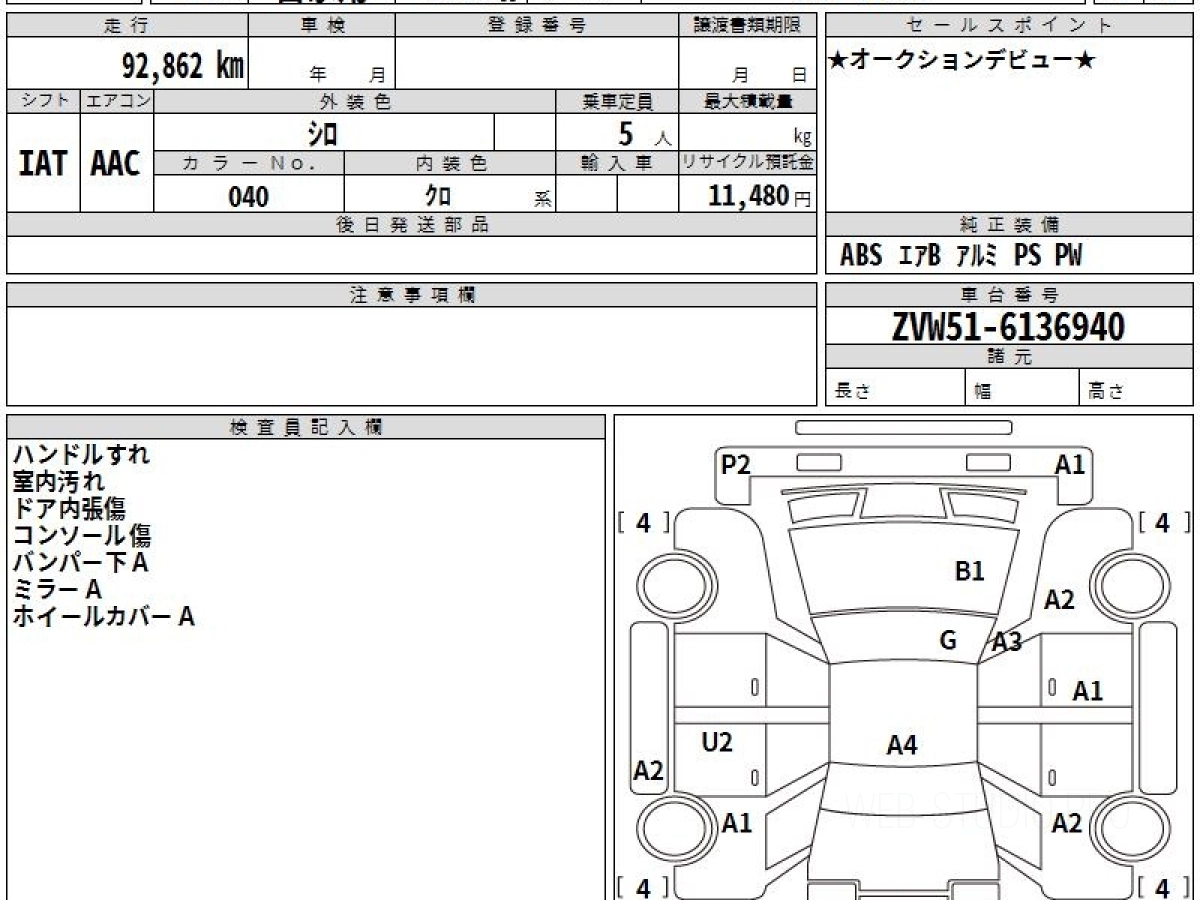Click the 注意事項欄 section header
Viewport: 1200px width, 900px height.
411,295
